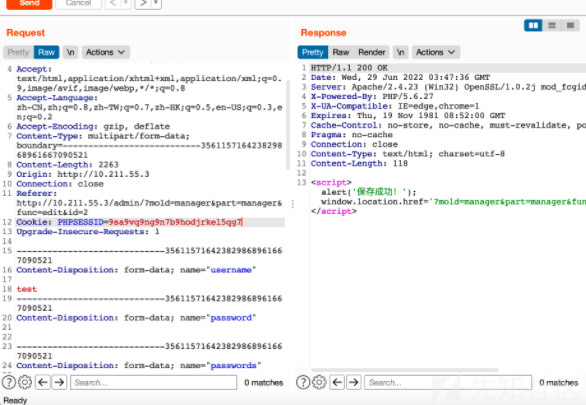The height and width of the screenshot is (405, 586).
Task: Click the Date header in Response
Action: tap(400, 78)
